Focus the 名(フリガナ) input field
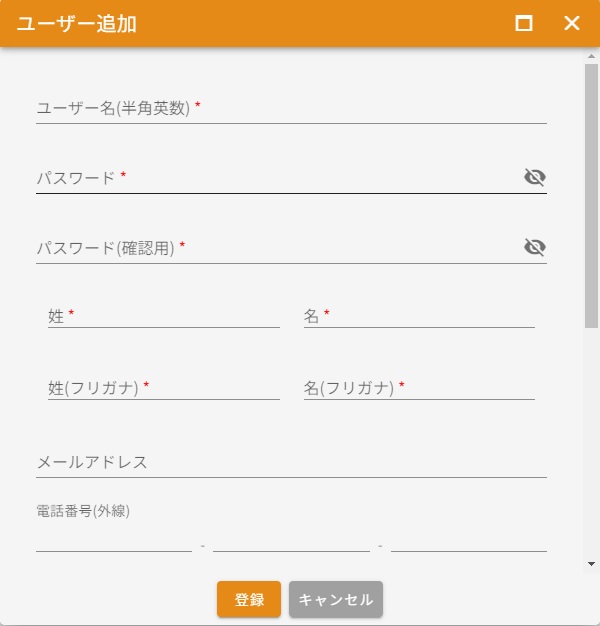 tap(419, 388)
